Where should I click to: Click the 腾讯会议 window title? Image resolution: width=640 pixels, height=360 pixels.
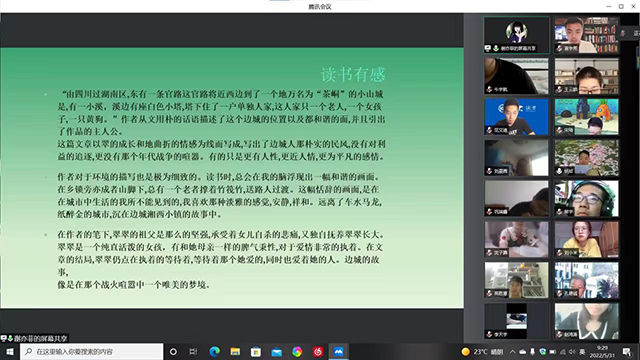click(x=320, y=7)
